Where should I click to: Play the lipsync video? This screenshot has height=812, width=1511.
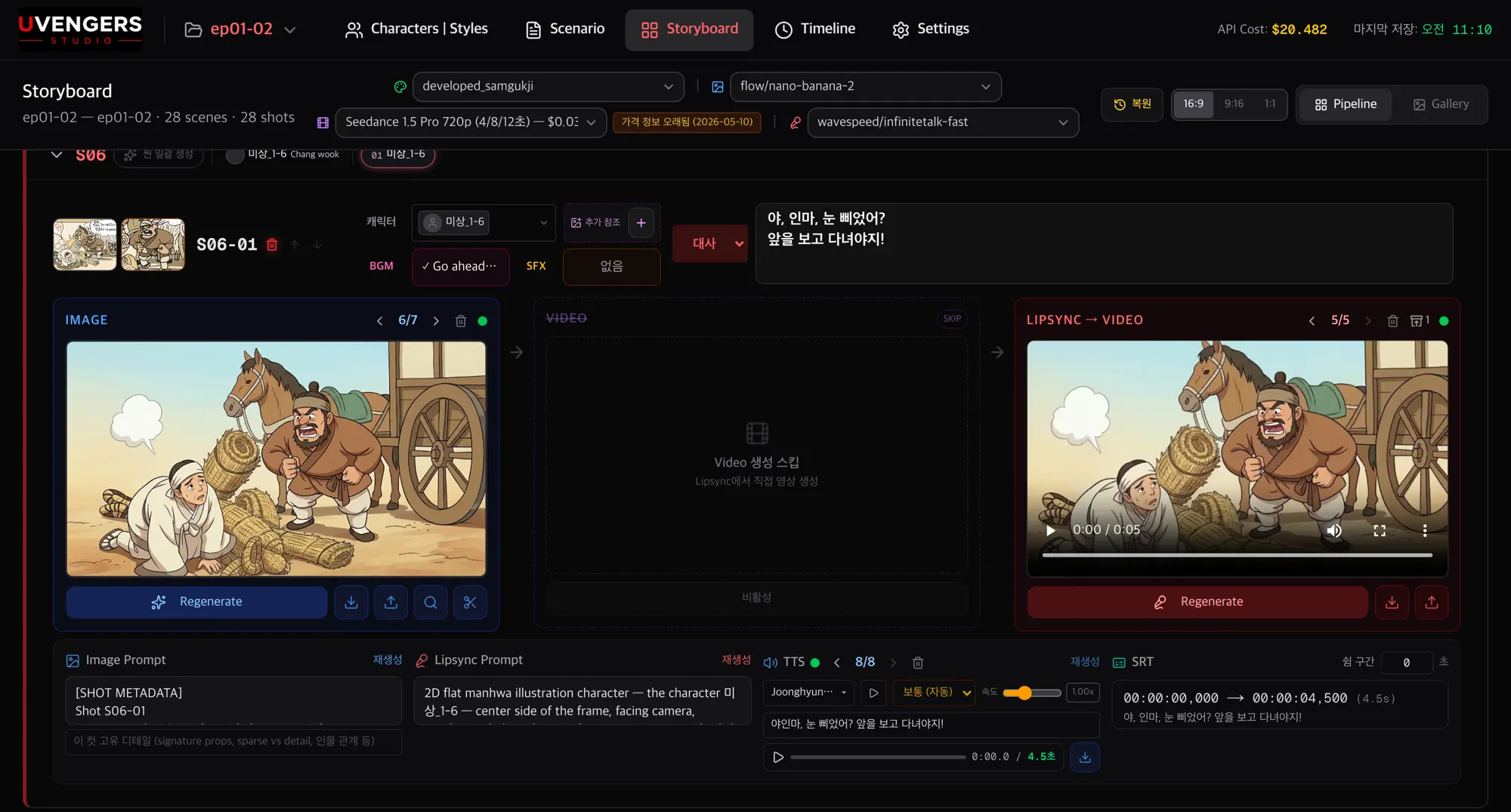1050,530
